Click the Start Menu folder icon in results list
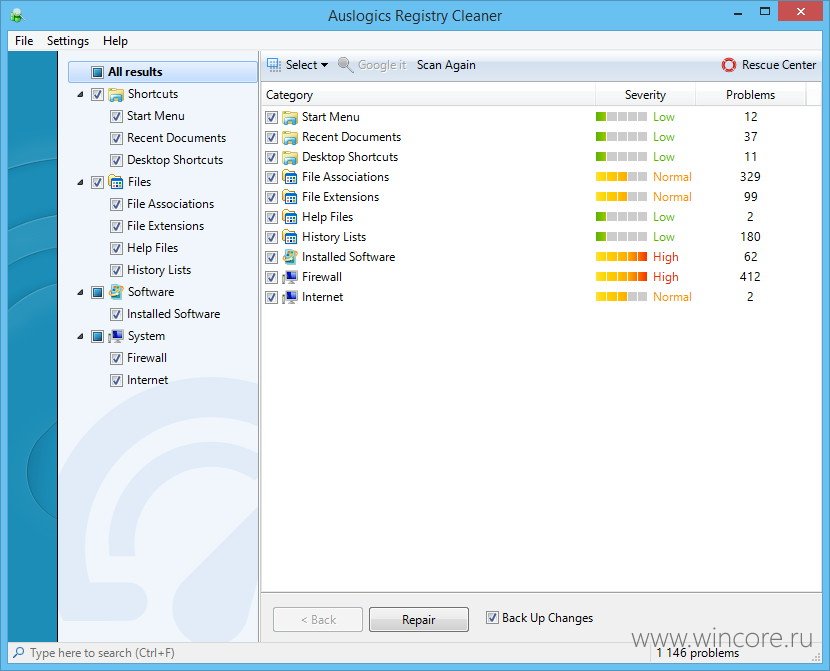The width and height of the screenshot is (830, 671). [x=290, y=117]
